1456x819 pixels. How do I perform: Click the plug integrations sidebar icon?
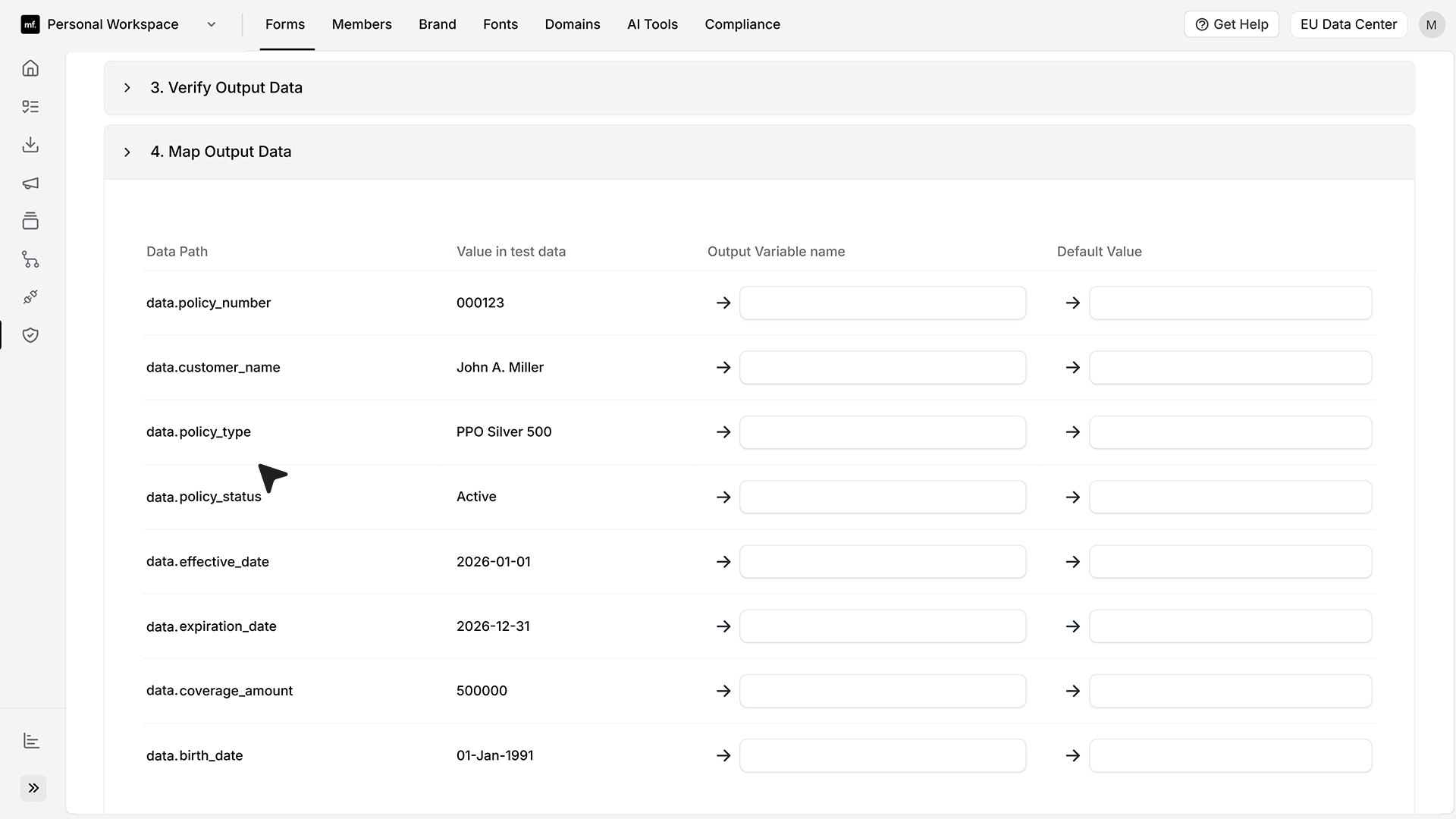30,297
